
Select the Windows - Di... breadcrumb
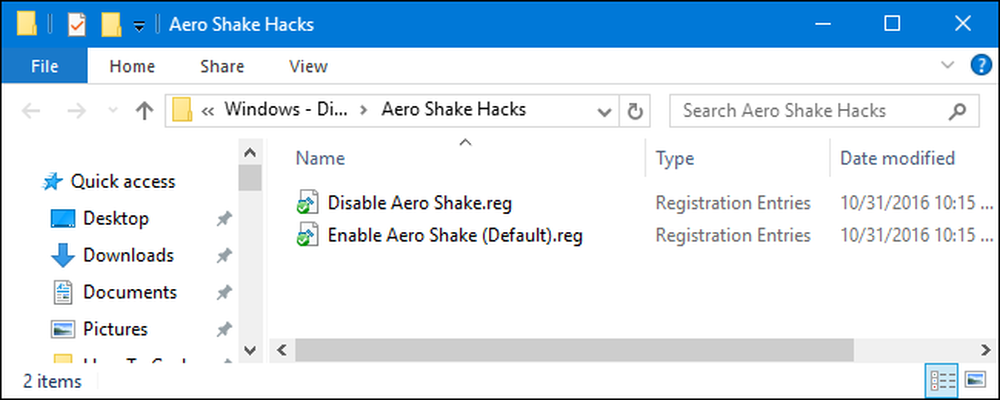(x=286, y=110)
